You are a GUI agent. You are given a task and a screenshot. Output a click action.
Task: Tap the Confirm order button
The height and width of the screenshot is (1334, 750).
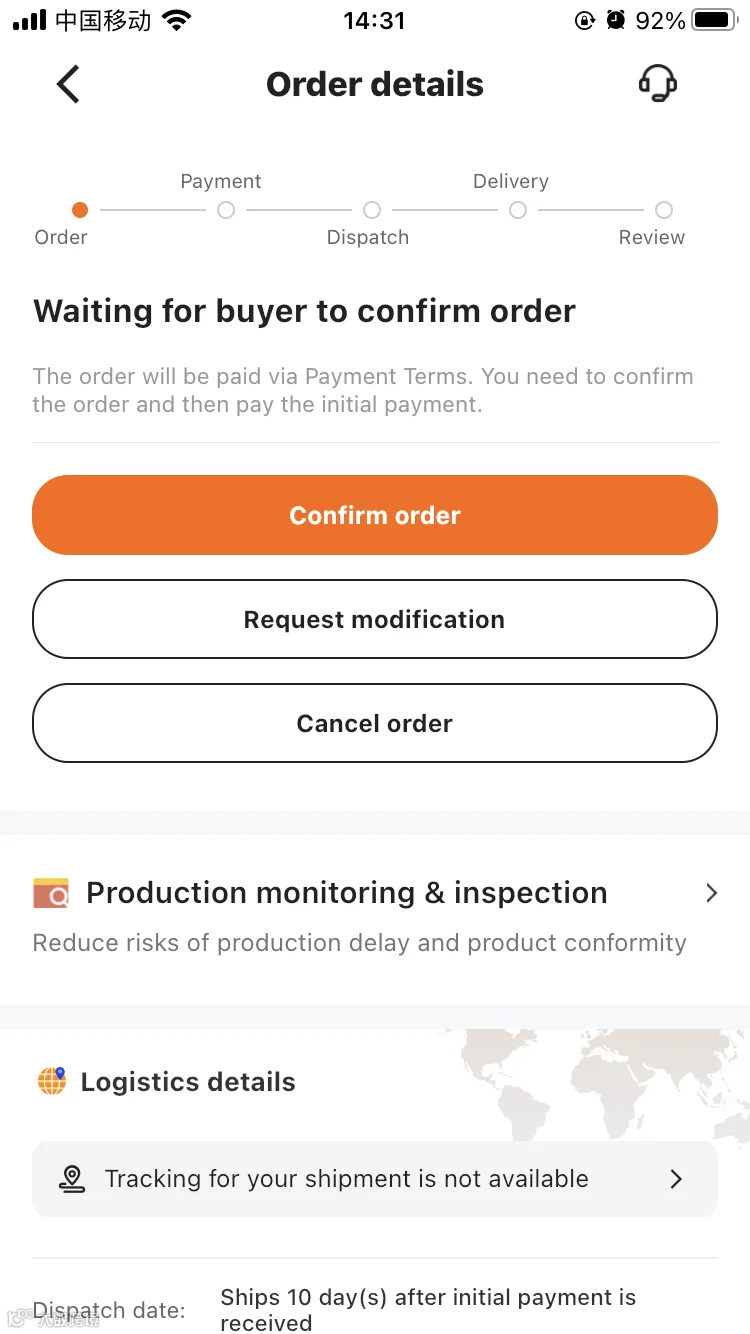pyautogui.click(x=375, y=515)
